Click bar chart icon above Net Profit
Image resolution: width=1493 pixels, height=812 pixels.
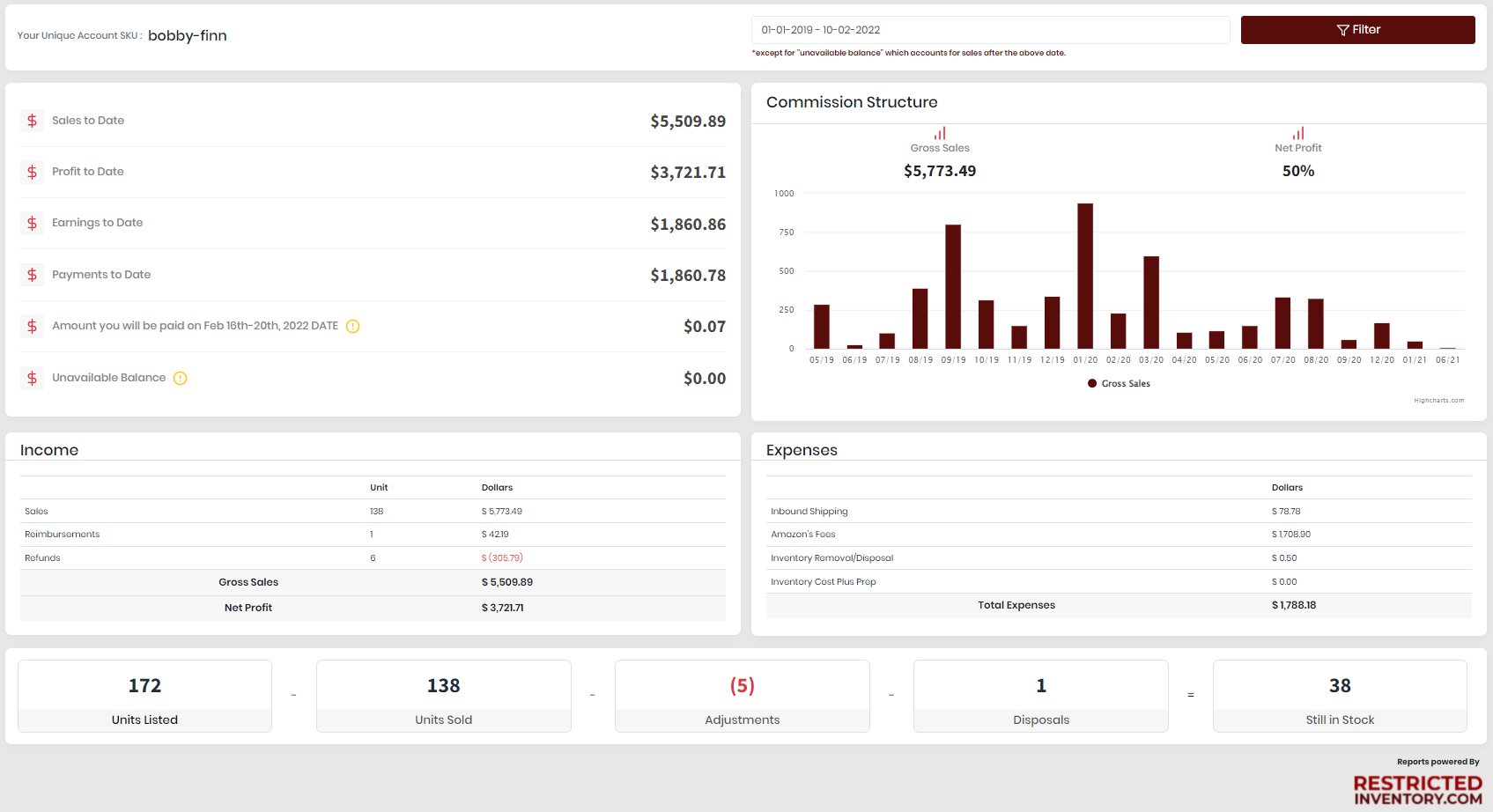pos(1298,134)
